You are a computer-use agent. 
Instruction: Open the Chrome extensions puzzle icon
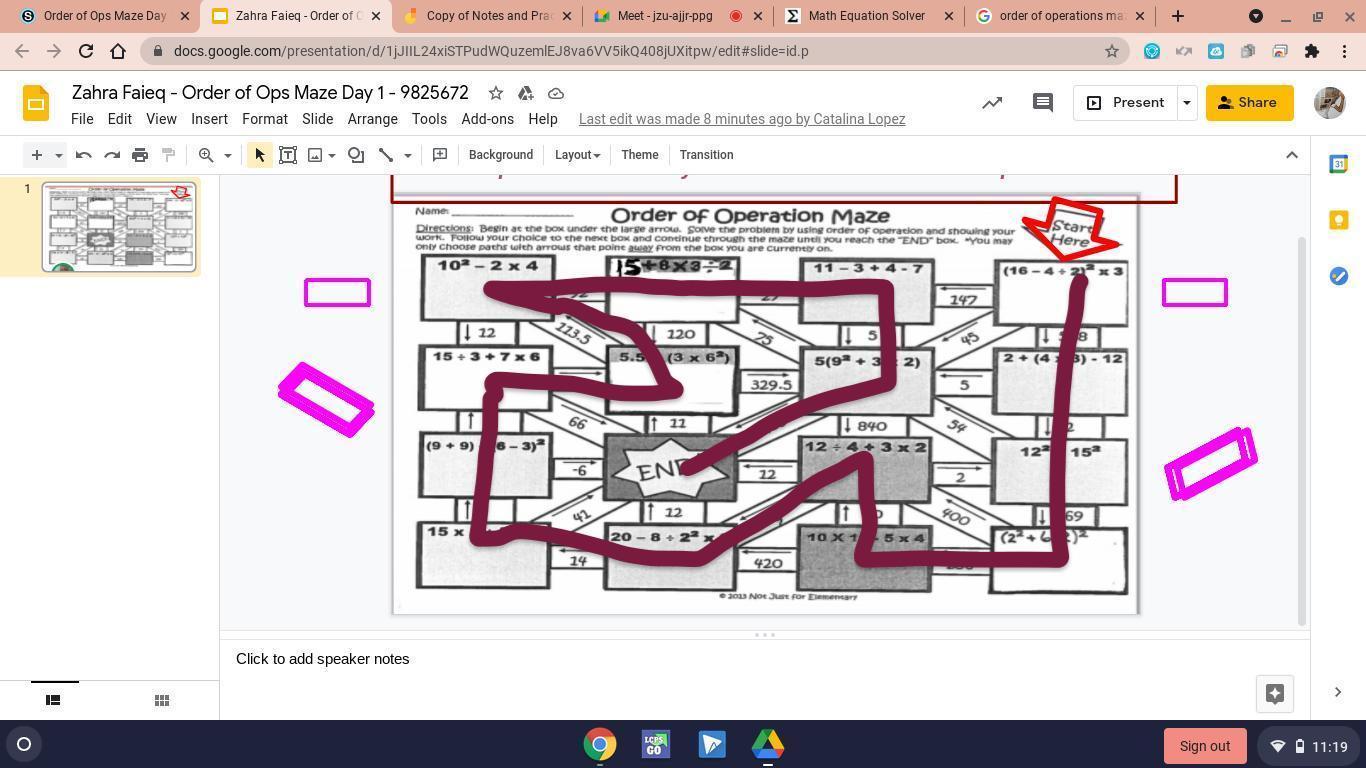(x=1312, y=51)
